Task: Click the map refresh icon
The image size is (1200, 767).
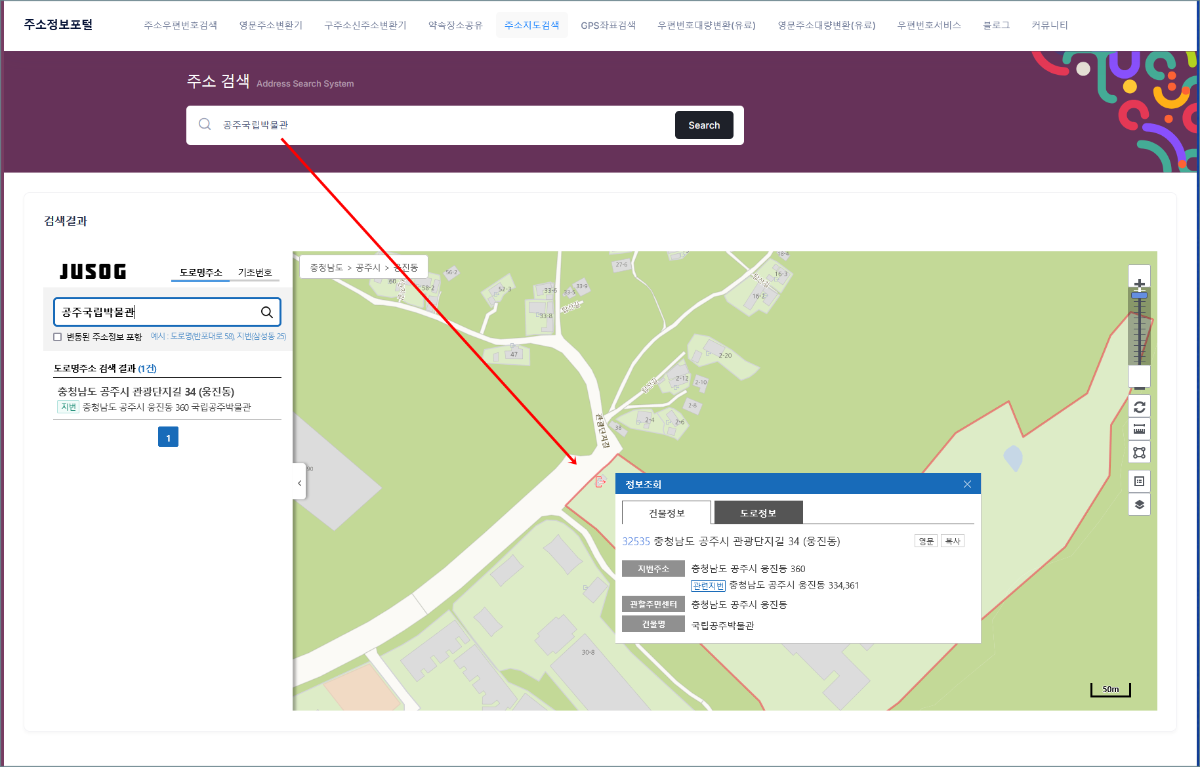Action: coord(1139,406)
